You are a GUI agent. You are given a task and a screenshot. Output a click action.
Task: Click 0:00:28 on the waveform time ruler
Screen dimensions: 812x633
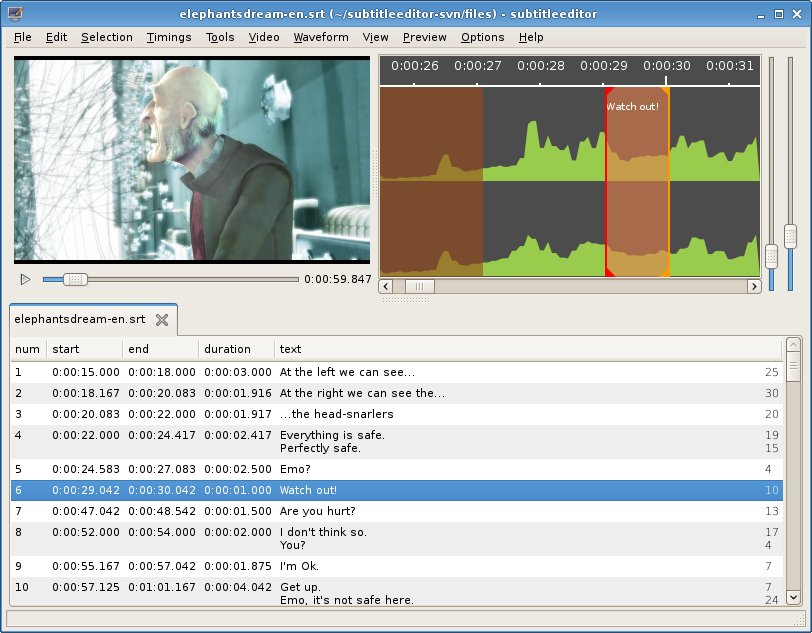pyautogui.click(x=541, y=66)
